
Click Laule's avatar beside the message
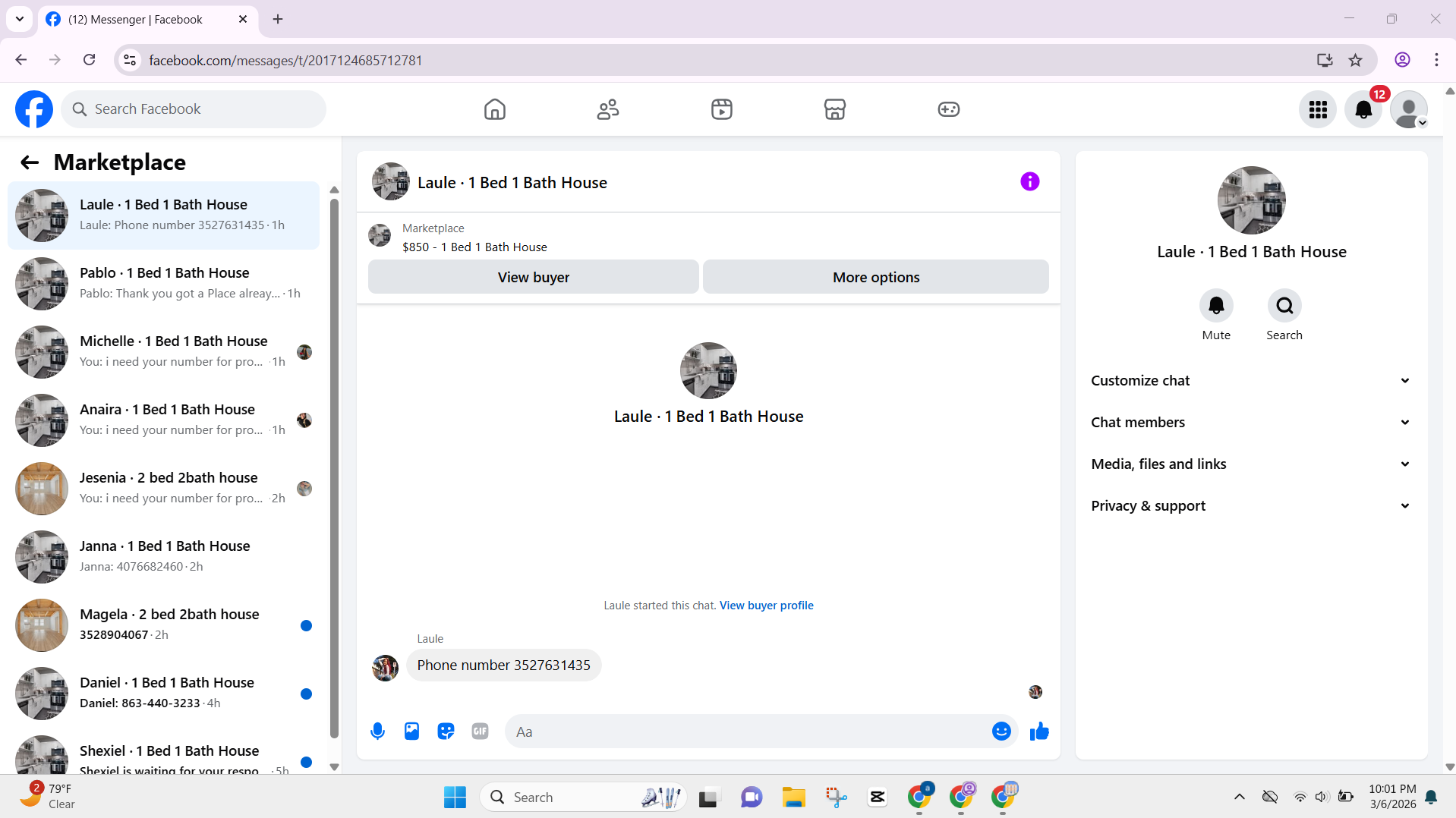[385, 668]
